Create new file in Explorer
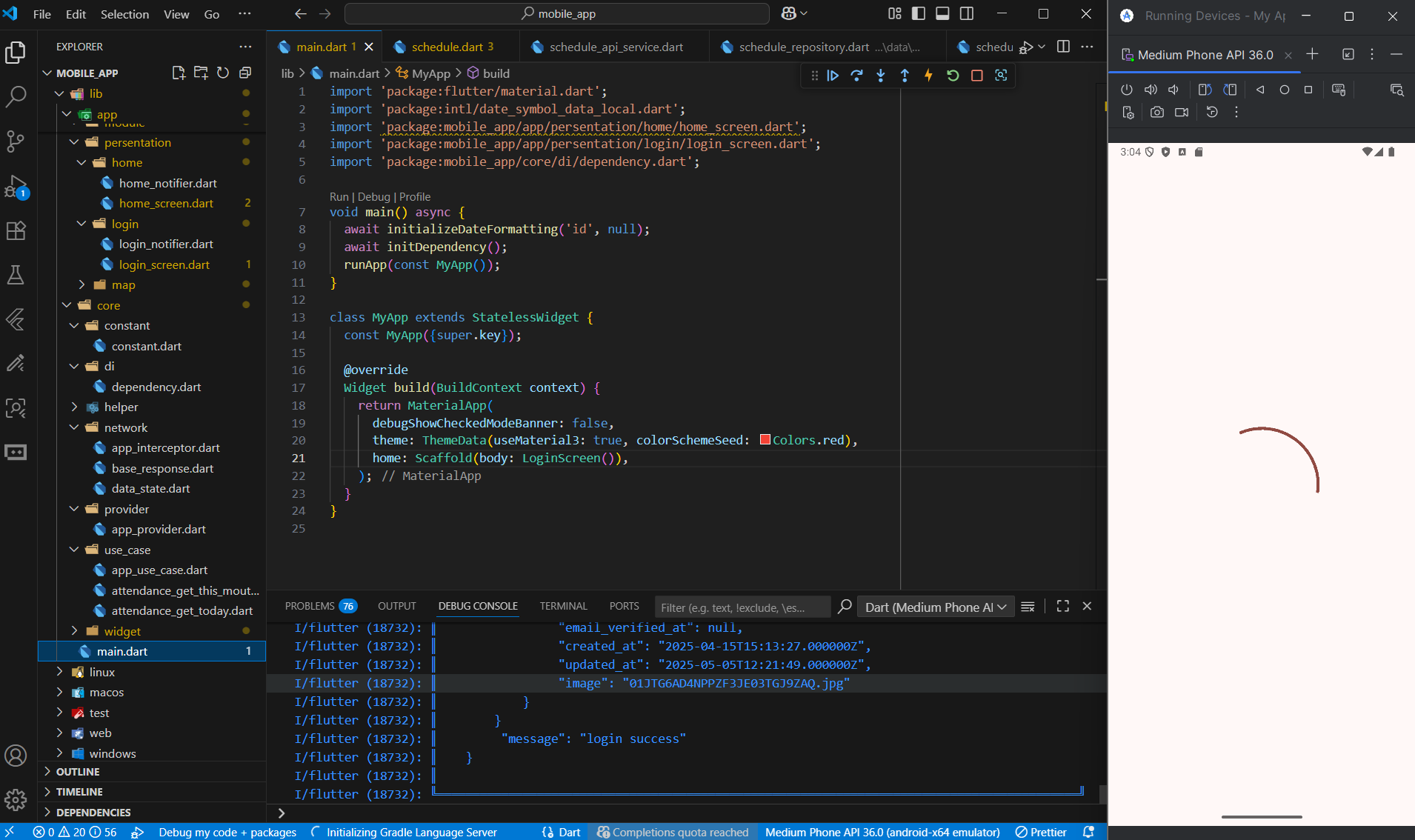 179,73
